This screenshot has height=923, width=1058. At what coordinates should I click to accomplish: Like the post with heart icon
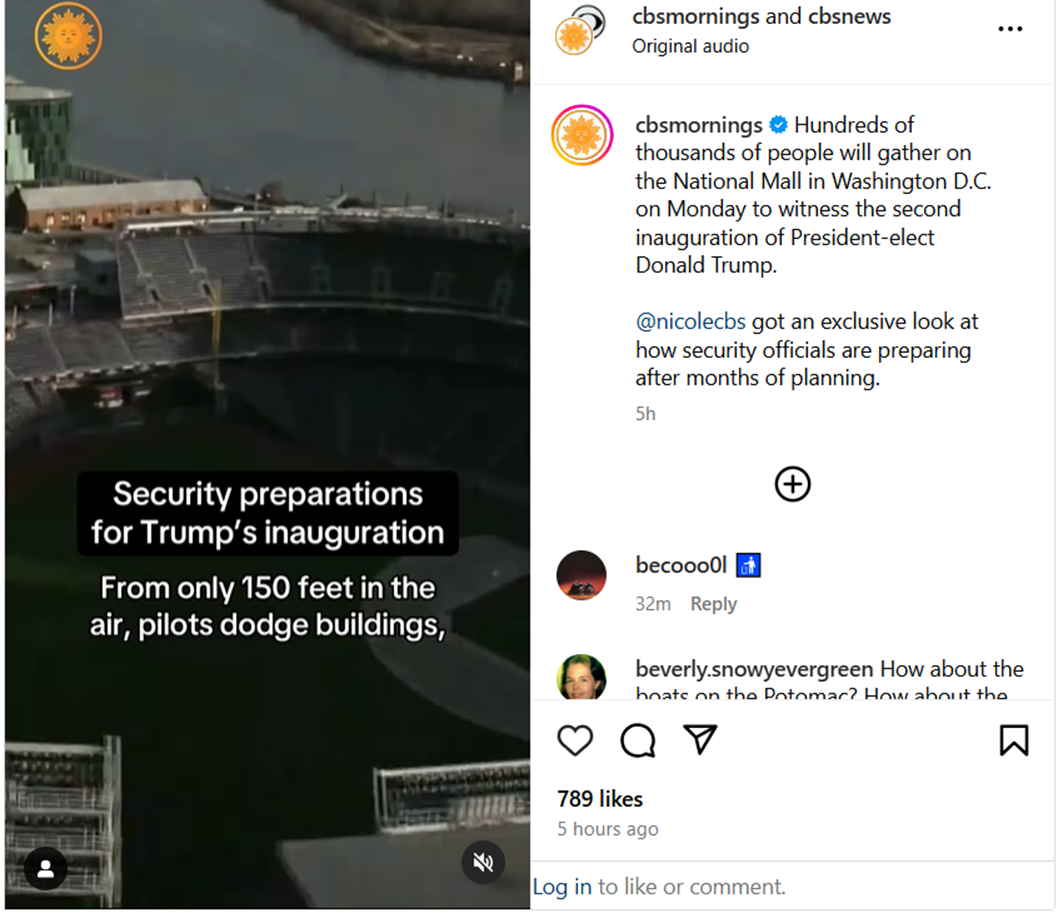(575, 740)
